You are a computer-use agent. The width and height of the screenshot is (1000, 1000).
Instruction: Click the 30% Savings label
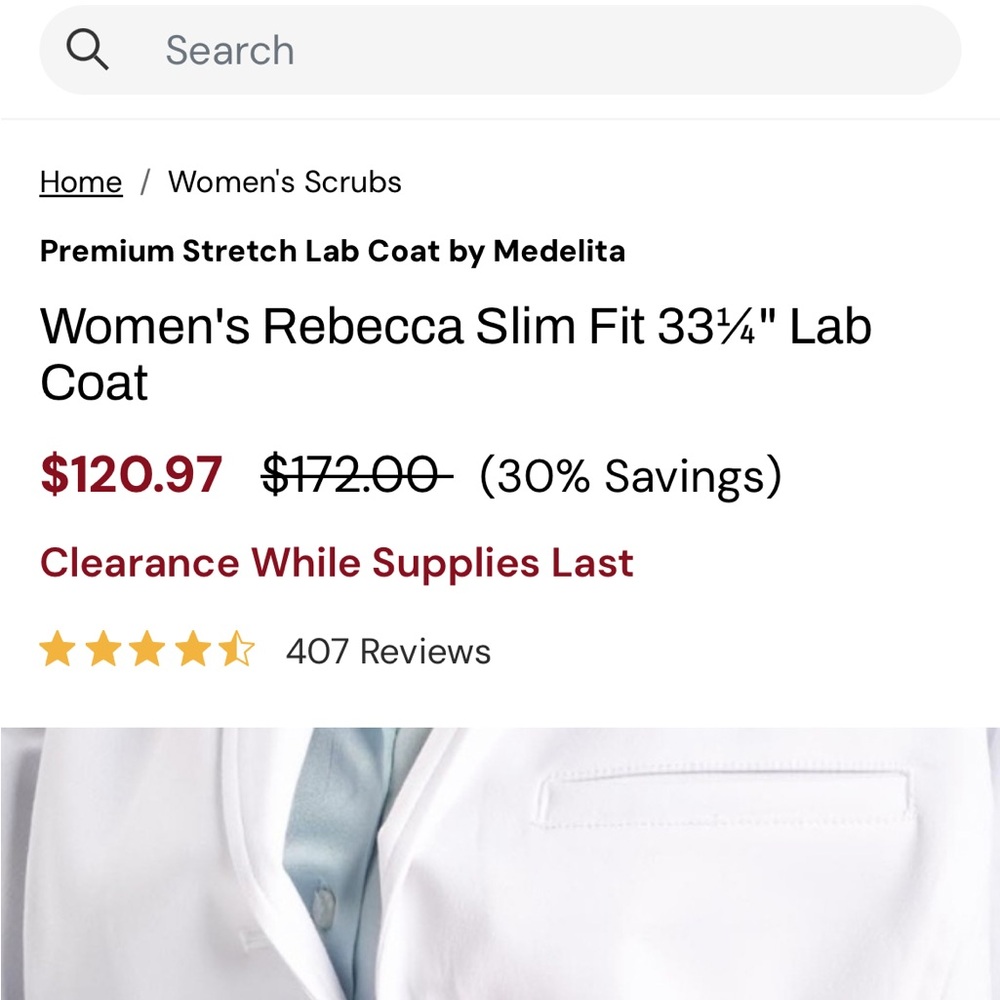631,477
